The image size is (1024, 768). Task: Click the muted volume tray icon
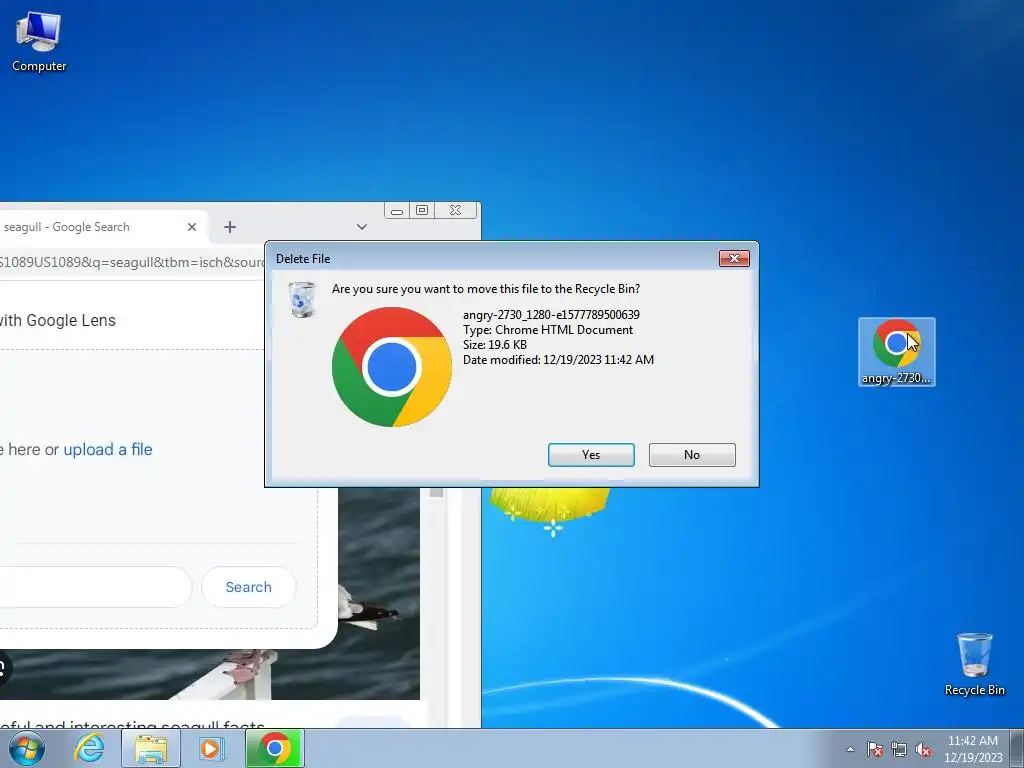pos(923,749)
